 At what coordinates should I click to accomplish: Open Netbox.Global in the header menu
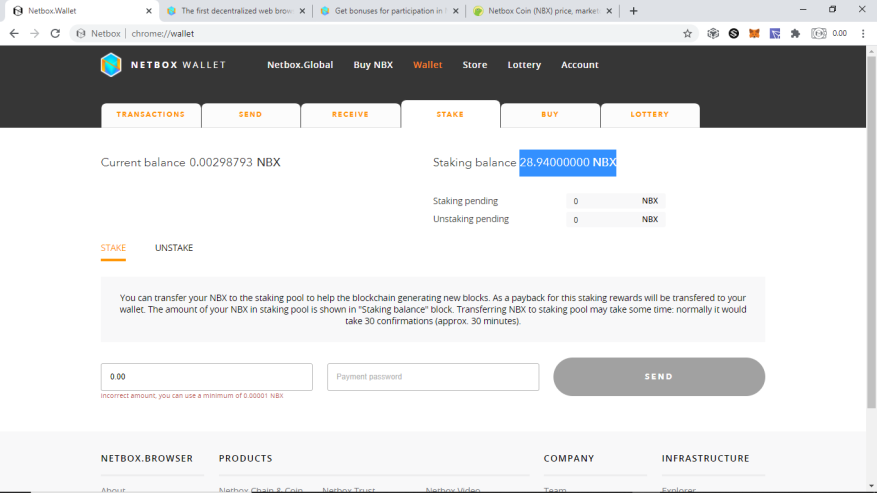300,65
